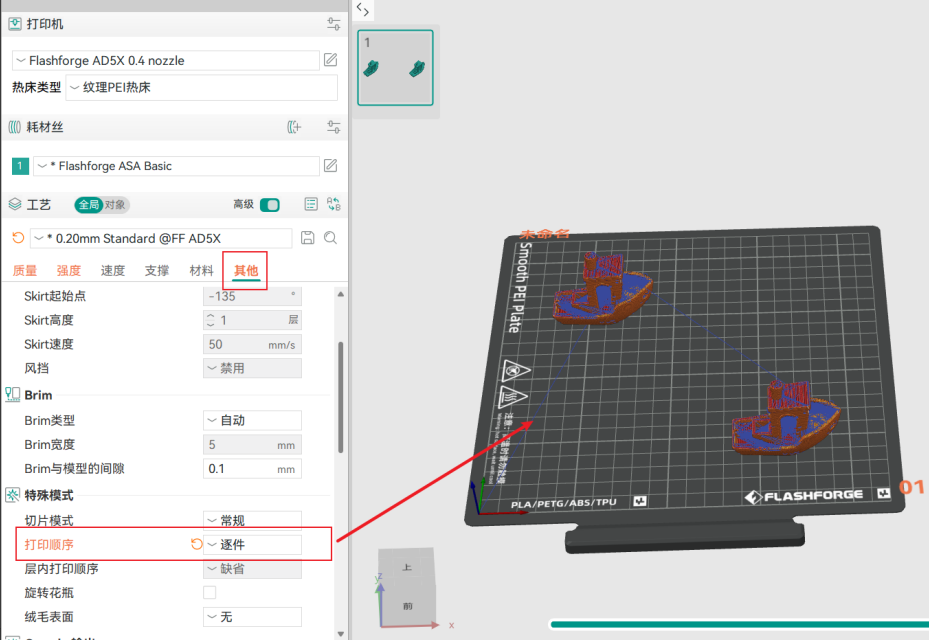This screenshot has width=929, height=640.
Task: Open printer settings sliders icon
Action: pyautogui.click(x=333, y=24)
